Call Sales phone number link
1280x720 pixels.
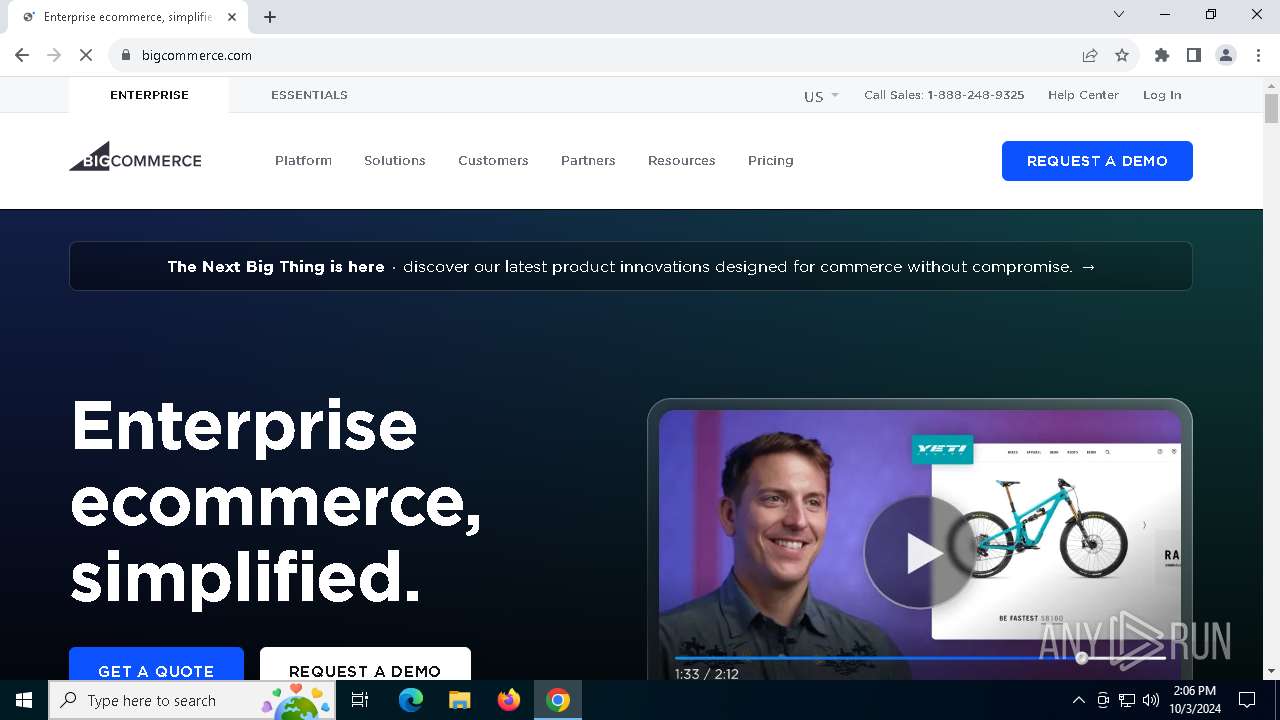click(x=944, y=95)
